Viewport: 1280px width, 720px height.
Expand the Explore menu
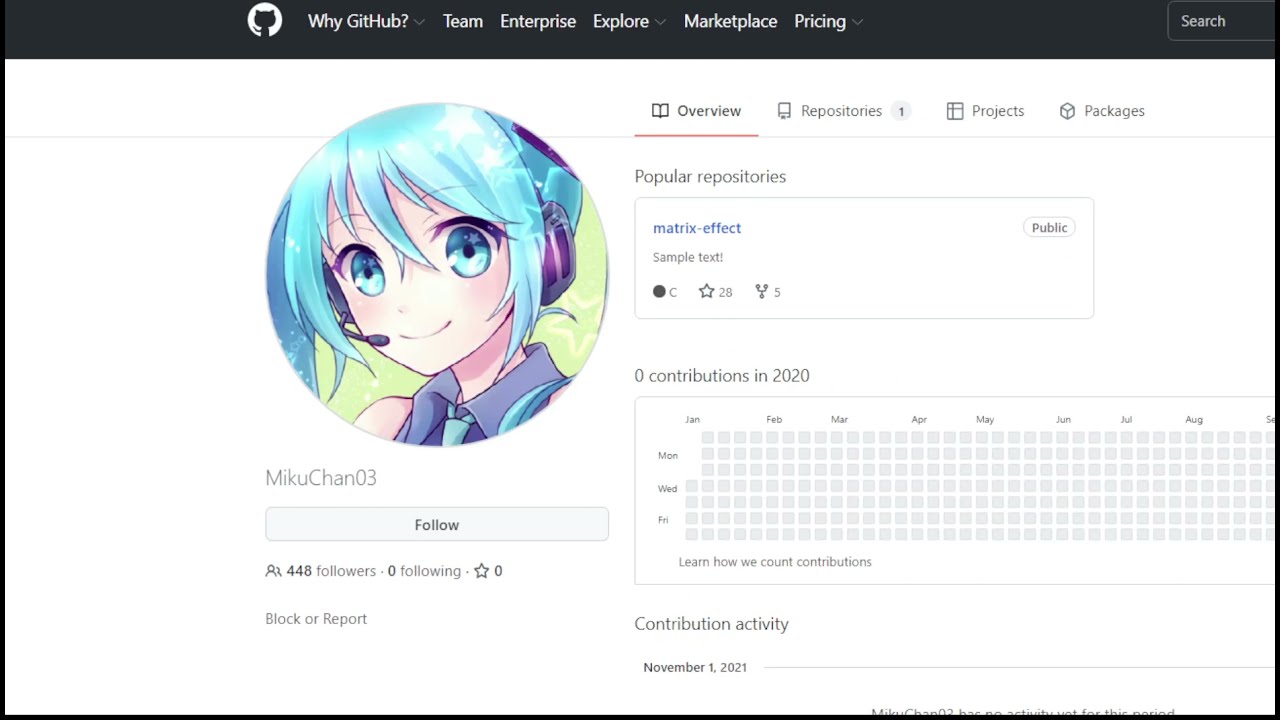click(629, 21)
